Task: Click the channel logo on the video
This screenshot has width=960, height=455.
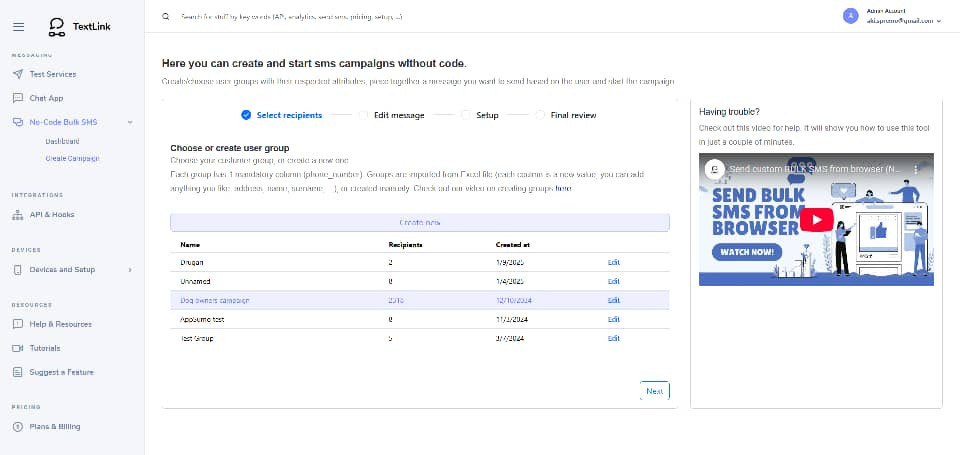Action: [714, 168]
